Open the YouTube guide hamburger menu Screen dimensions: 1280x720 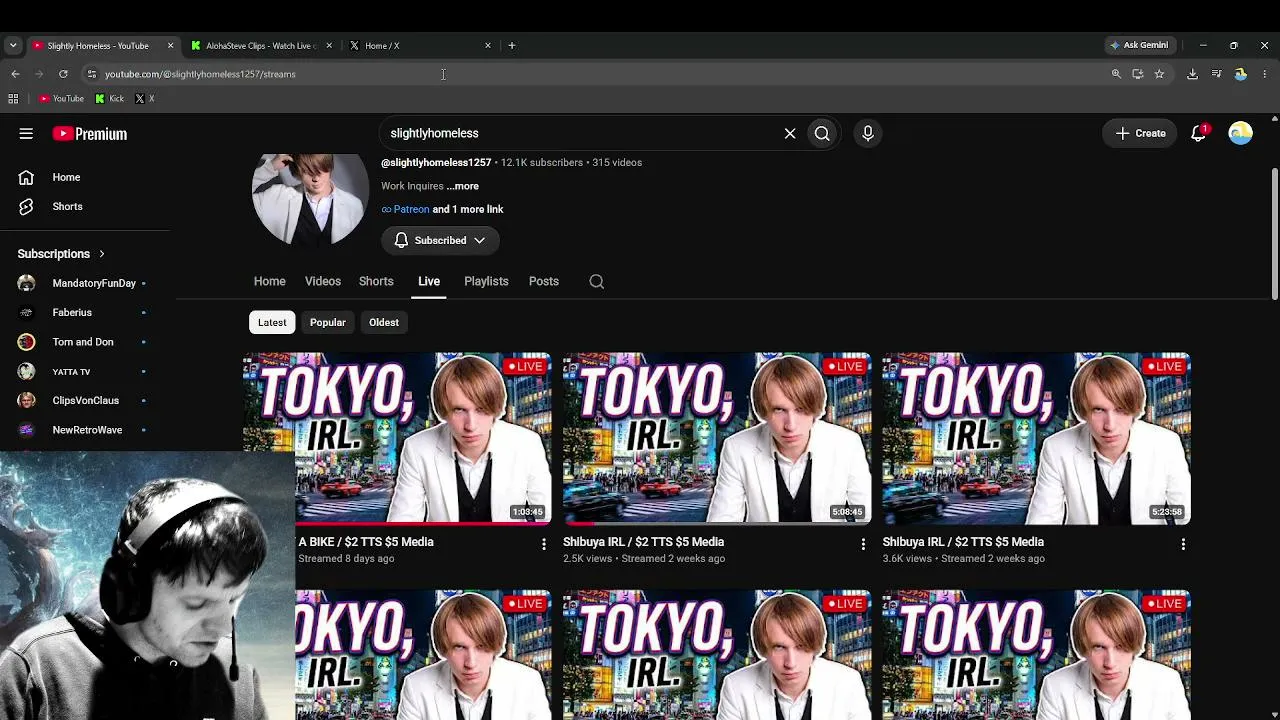[26, 133]
